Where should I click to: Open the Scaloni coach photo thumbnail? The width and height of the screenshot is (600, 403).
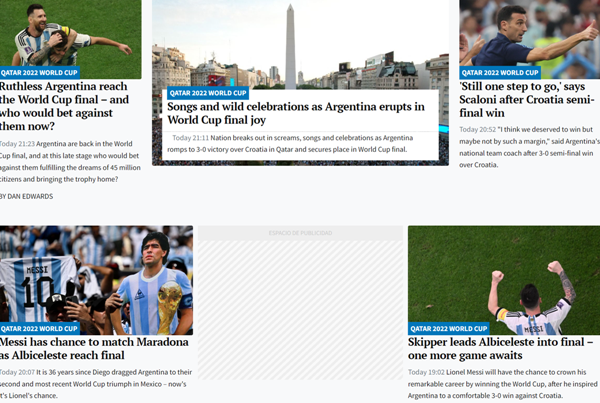pos(529,32)
